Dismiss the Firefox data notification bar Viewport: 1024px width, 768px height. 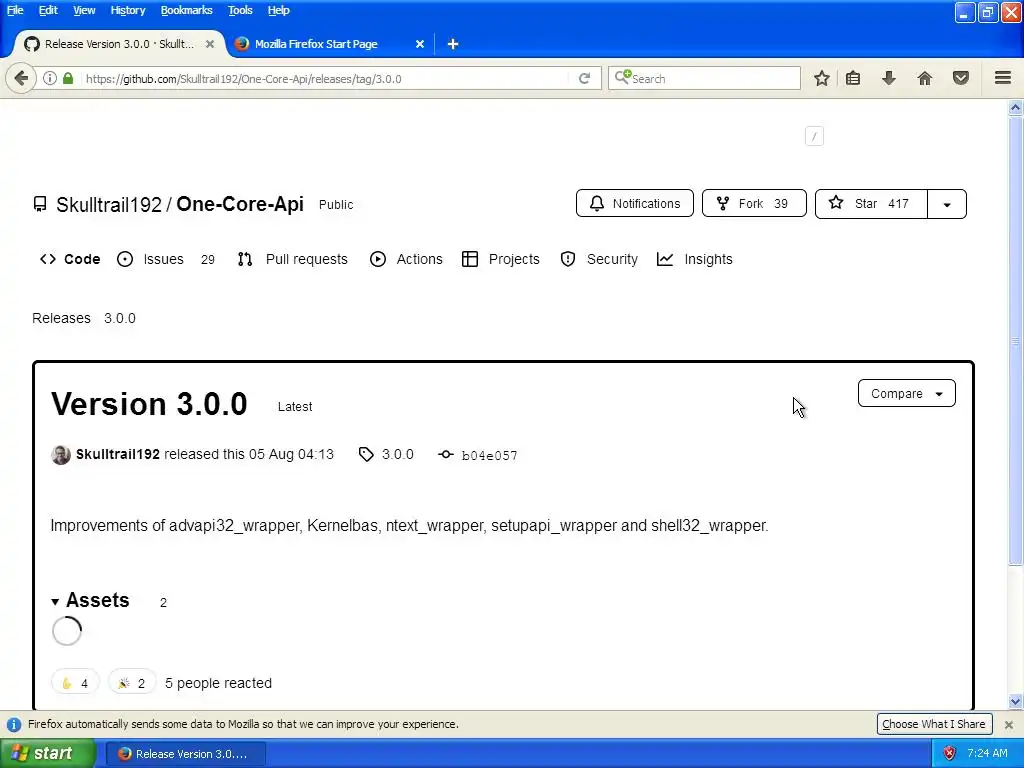(x=1008, y=724)
